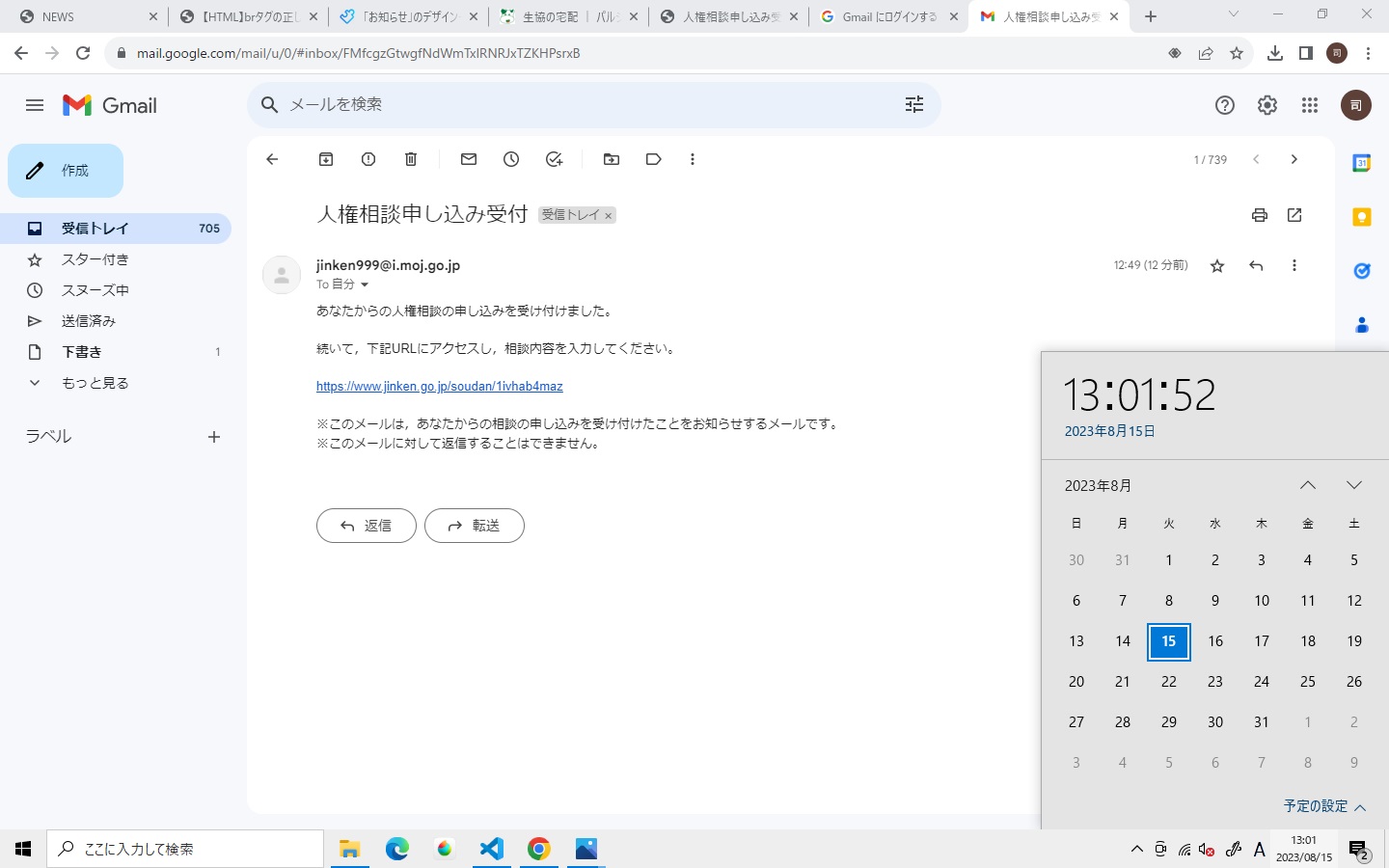The height and width of the screenshot is (868, 1389).
Task: Mark the email as unread
Action: tap(469, 159)
